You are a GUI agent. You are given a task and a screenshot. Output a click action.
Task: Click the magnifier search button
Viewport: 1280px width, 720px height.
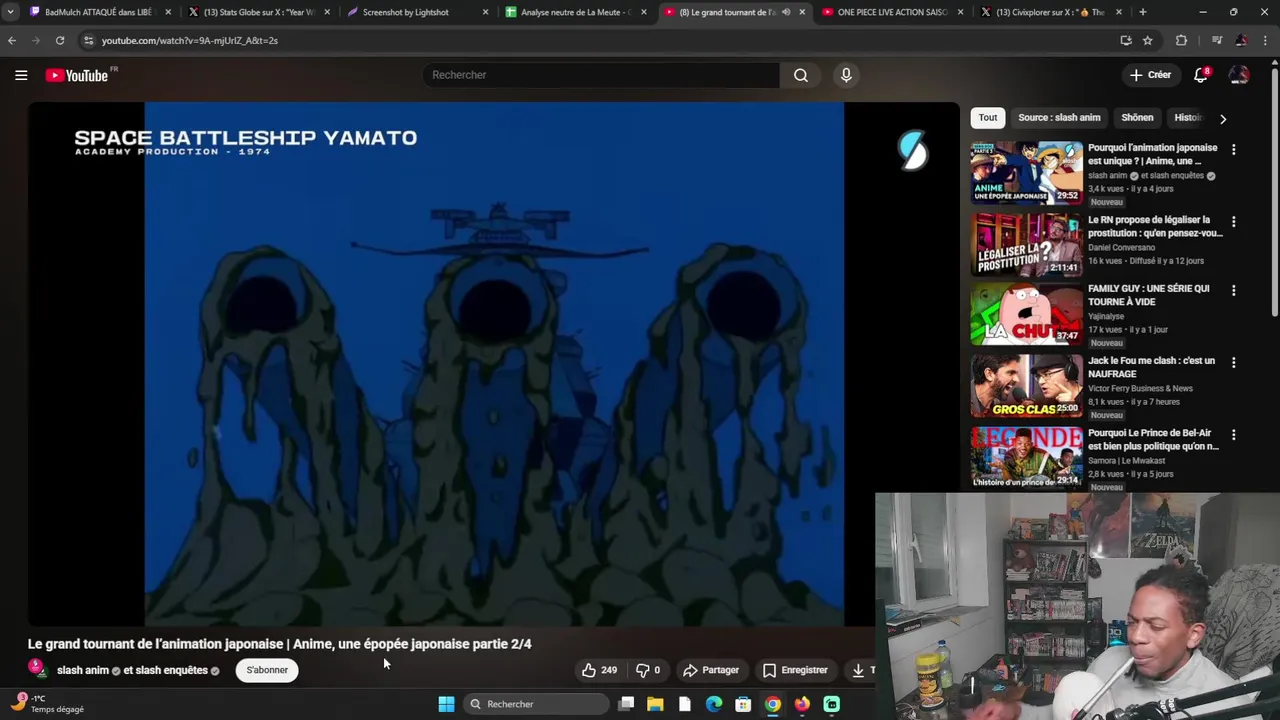click(801, 75)
